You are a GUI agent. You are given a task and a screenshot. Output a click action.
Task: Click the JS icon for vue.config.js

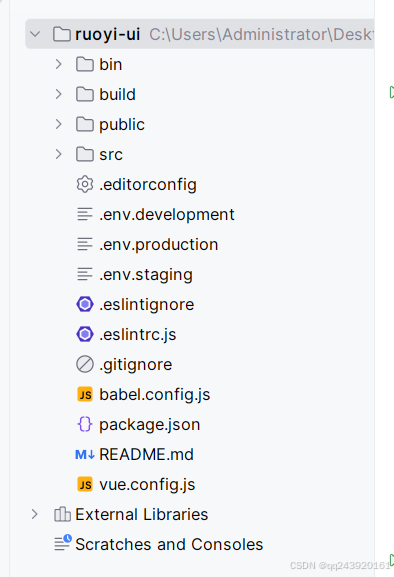[85, 484]
